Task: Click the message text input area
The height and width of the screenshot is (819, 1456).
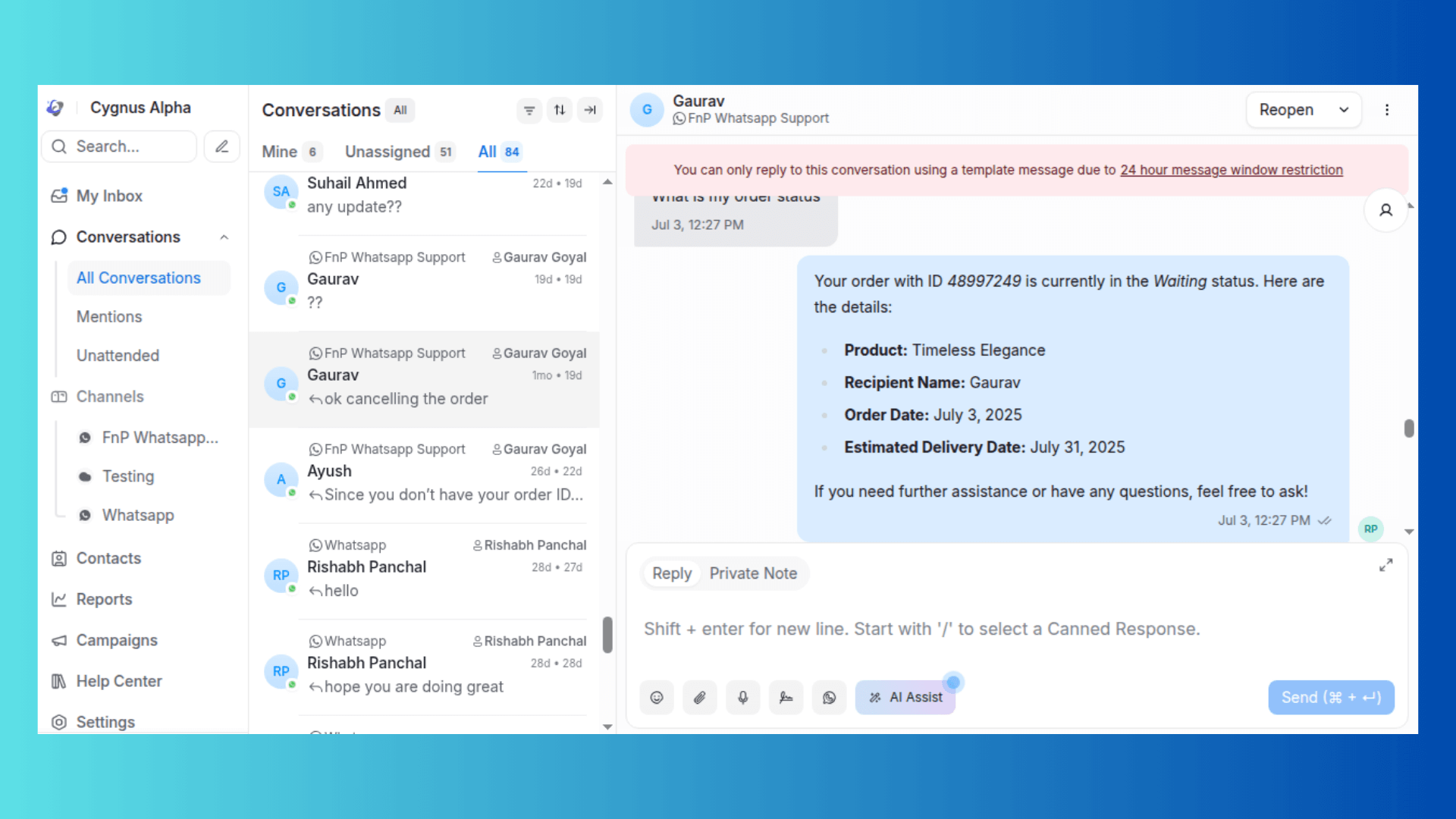Action: (x=1016, y=629)
